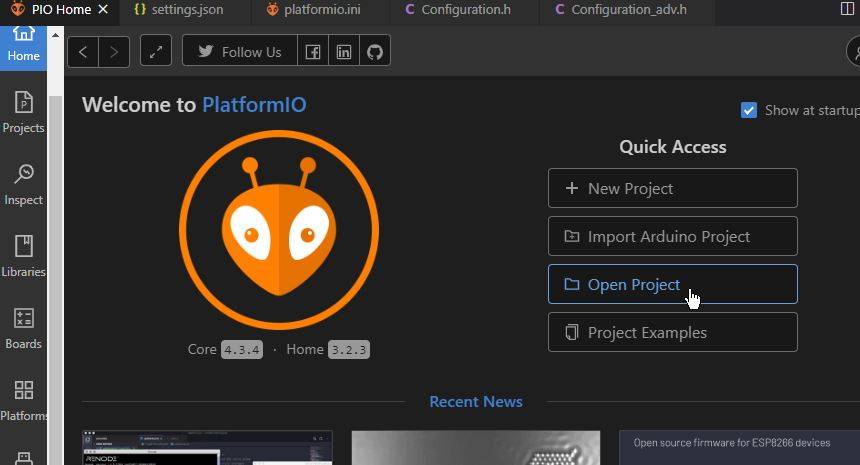Open the Boards sidebar section
The width and height of the screenshot is (860, 465).
(23, 328)
